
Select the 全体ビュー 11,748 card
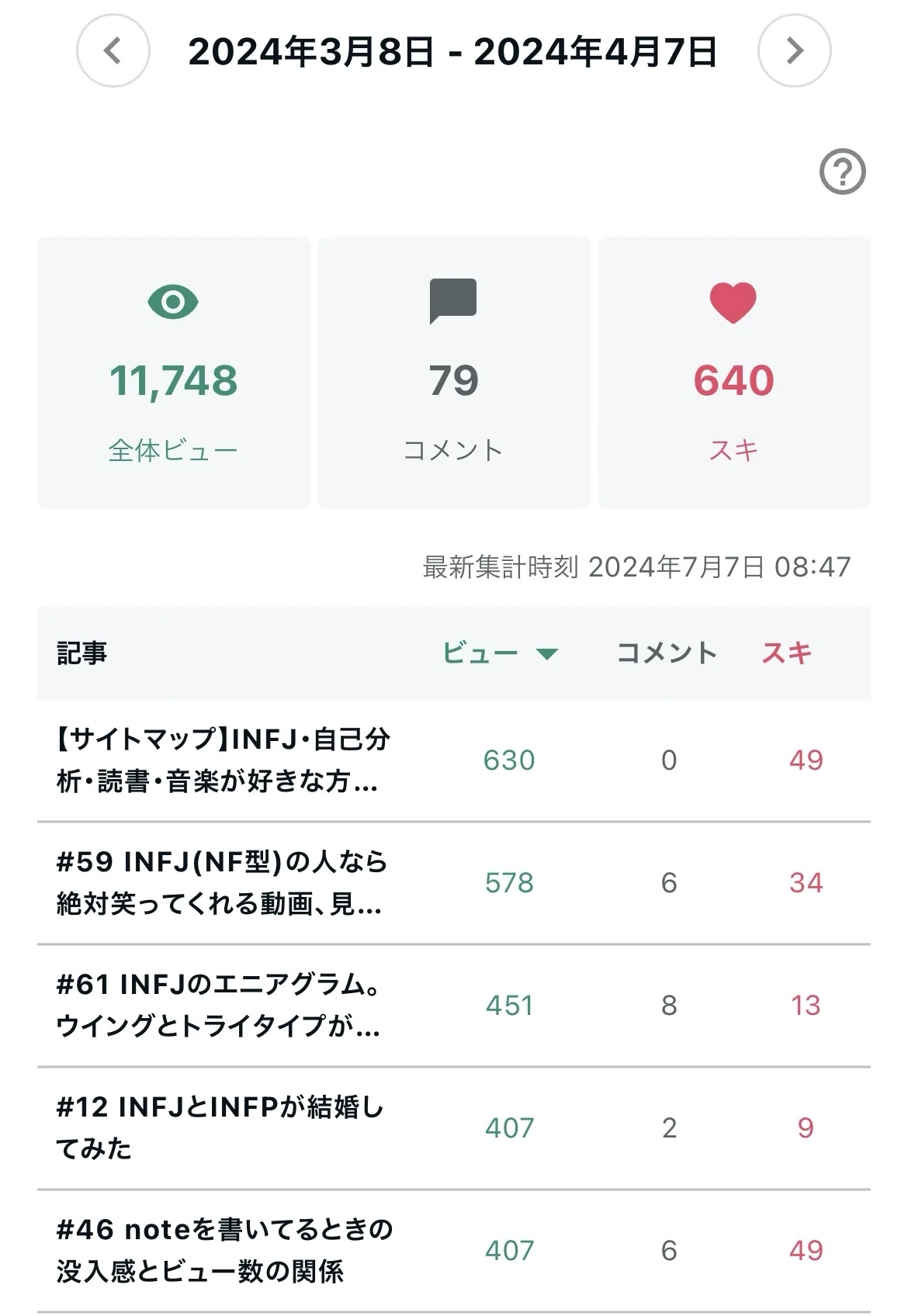coord(174,373)
